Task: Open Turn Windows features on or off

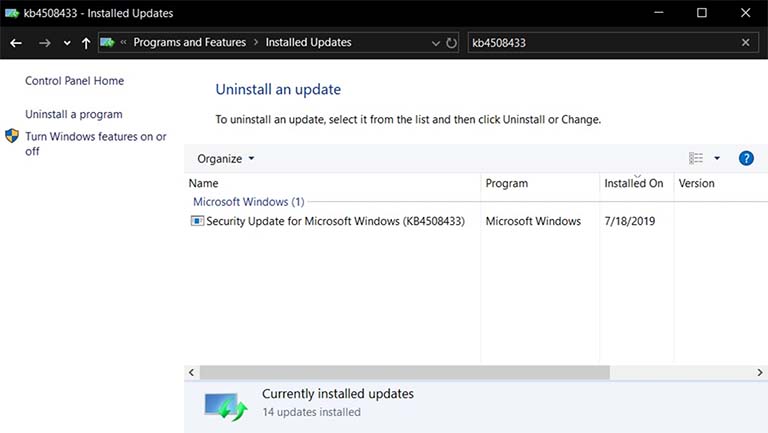Action: pos(96,144)
